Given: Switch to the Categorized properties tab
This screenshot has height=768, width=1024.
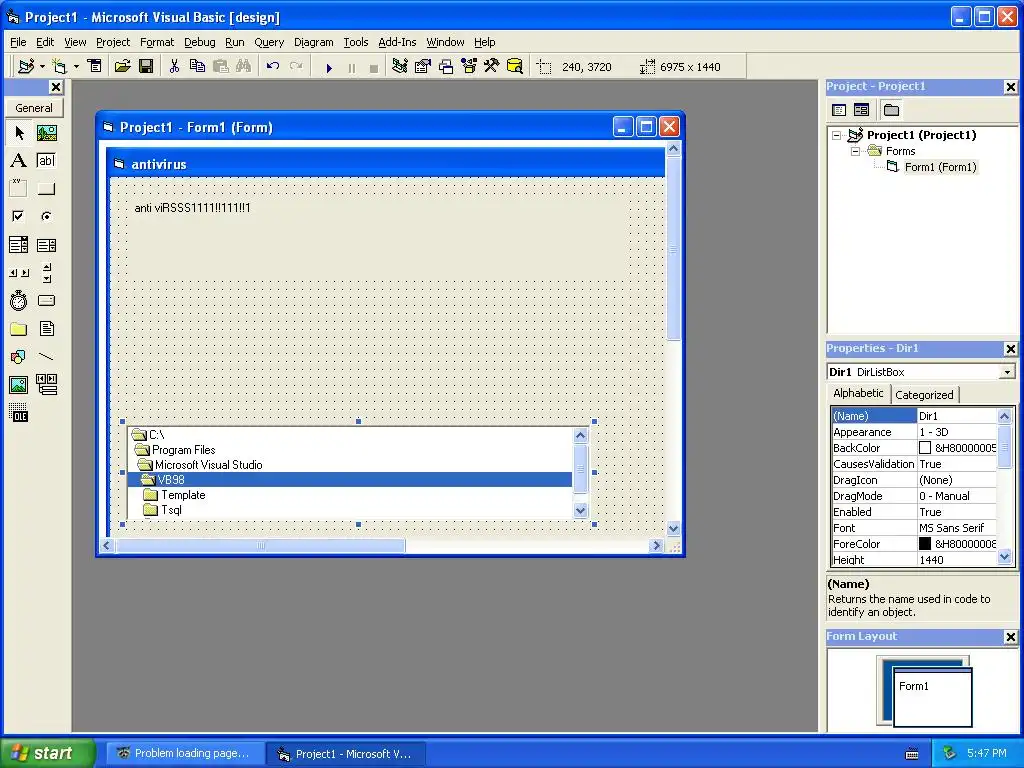Looking at the screenshot, I should coord(924,394).
